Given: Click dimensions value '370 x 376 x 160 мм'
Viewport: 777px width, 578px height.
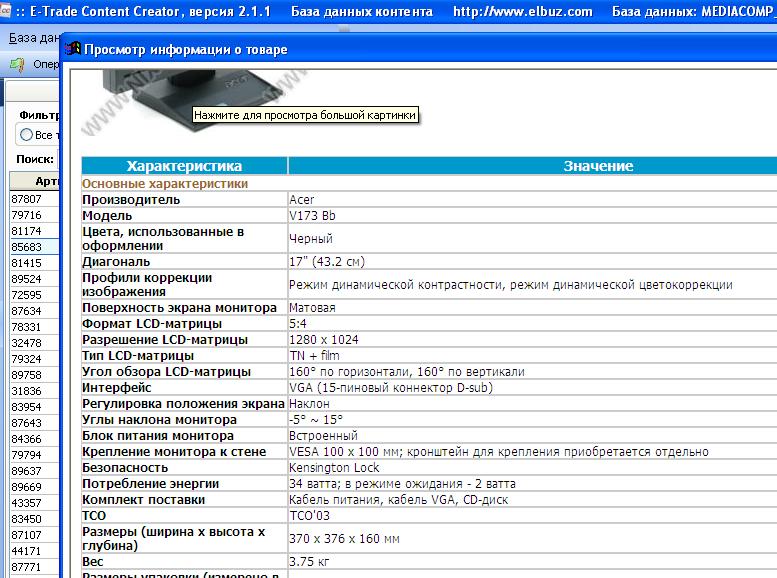Looking at the screenshot, I should (x=344, y=538).
